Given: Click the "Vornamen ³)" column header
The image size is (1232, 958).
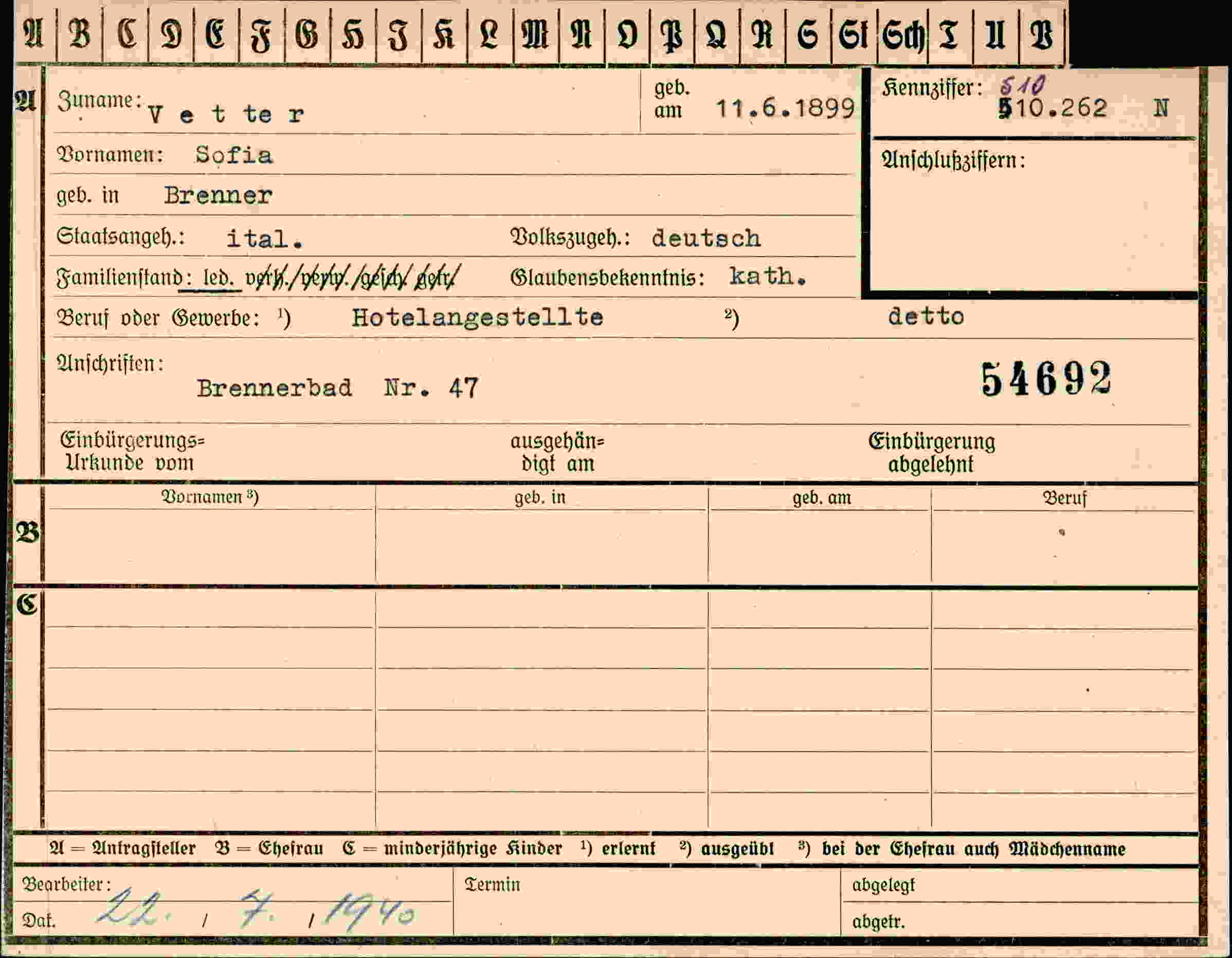Looking at the screenshot, I should [x=210, y=497].
